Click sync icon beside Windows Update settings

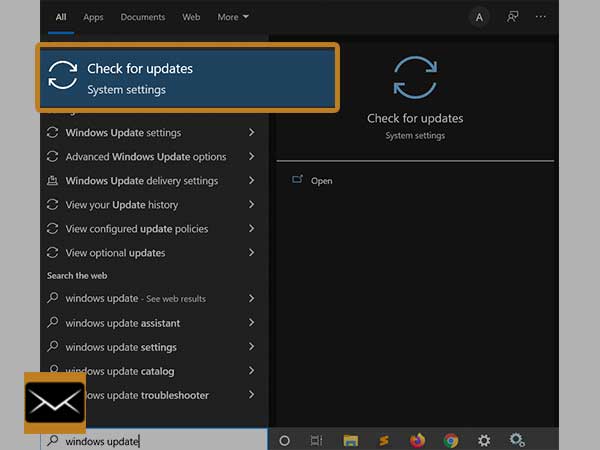pos(52,132)
